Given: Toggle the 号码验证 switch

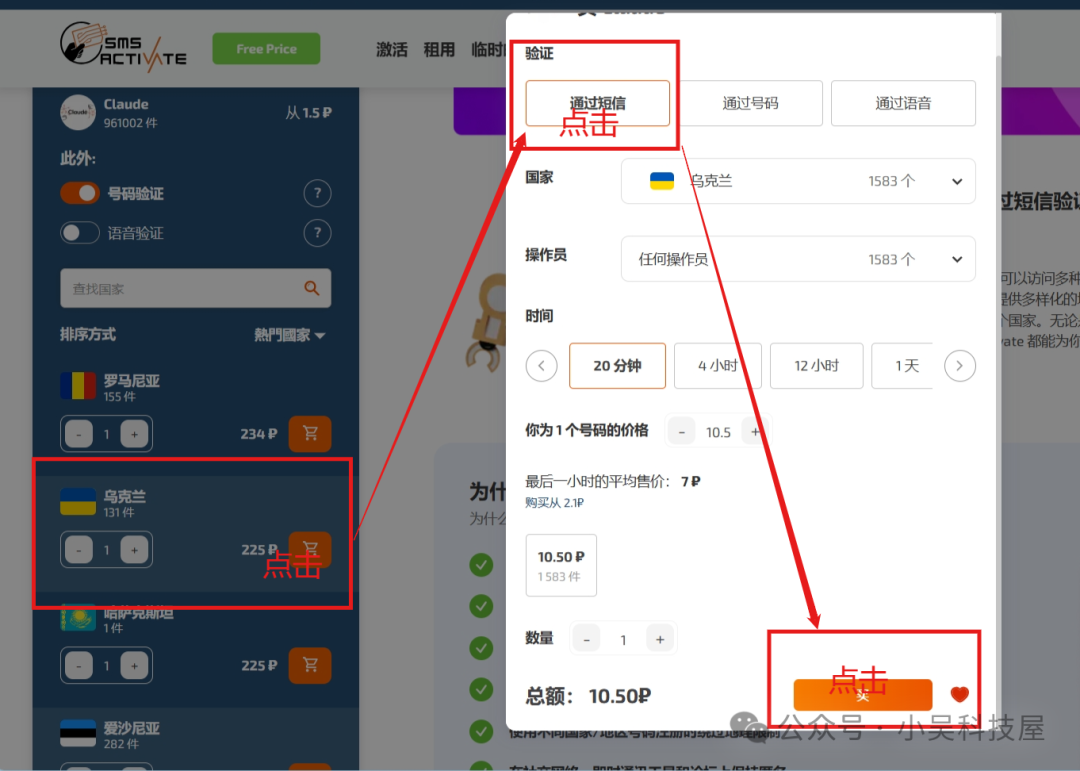Looking at the screenshot, I should [x=80, y=194].
